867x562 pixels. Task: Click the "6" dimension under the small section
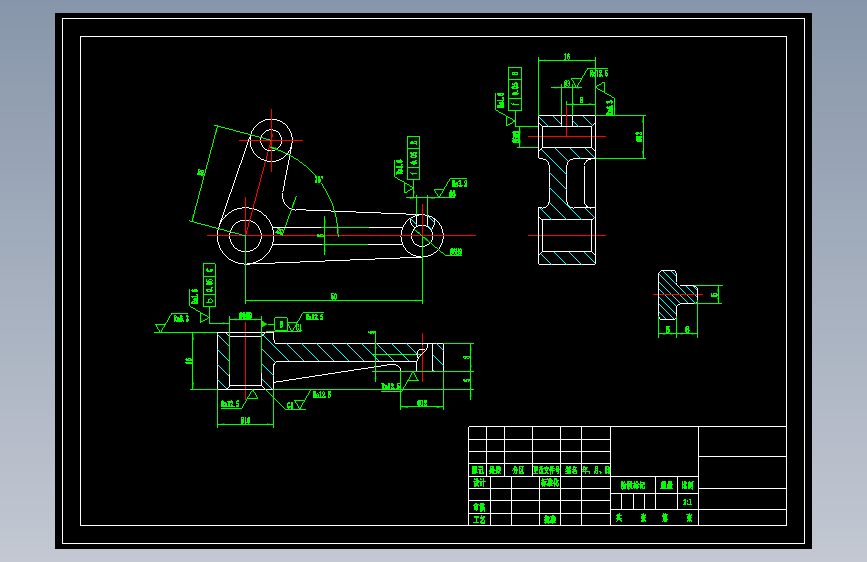[x=687, y=329]
